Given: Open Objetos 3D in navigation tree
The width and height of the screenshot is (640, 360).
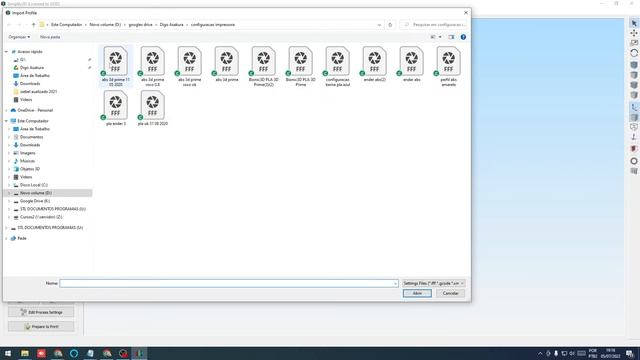Looking at the screenshot, I should pos(30,169).
